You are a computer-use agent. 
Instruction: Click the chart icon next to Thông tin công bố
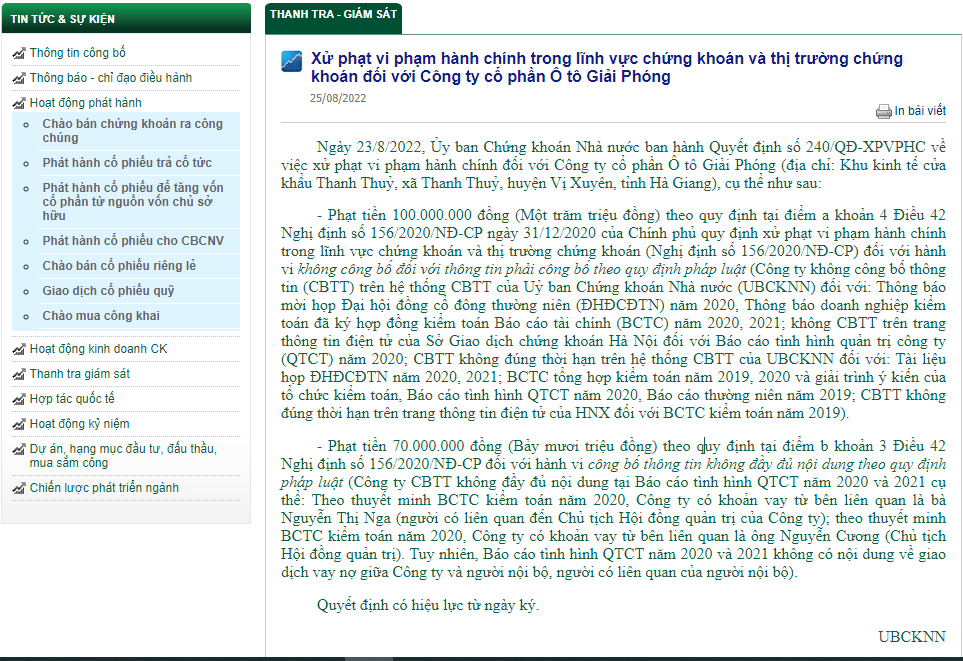(x=19, y=53)
